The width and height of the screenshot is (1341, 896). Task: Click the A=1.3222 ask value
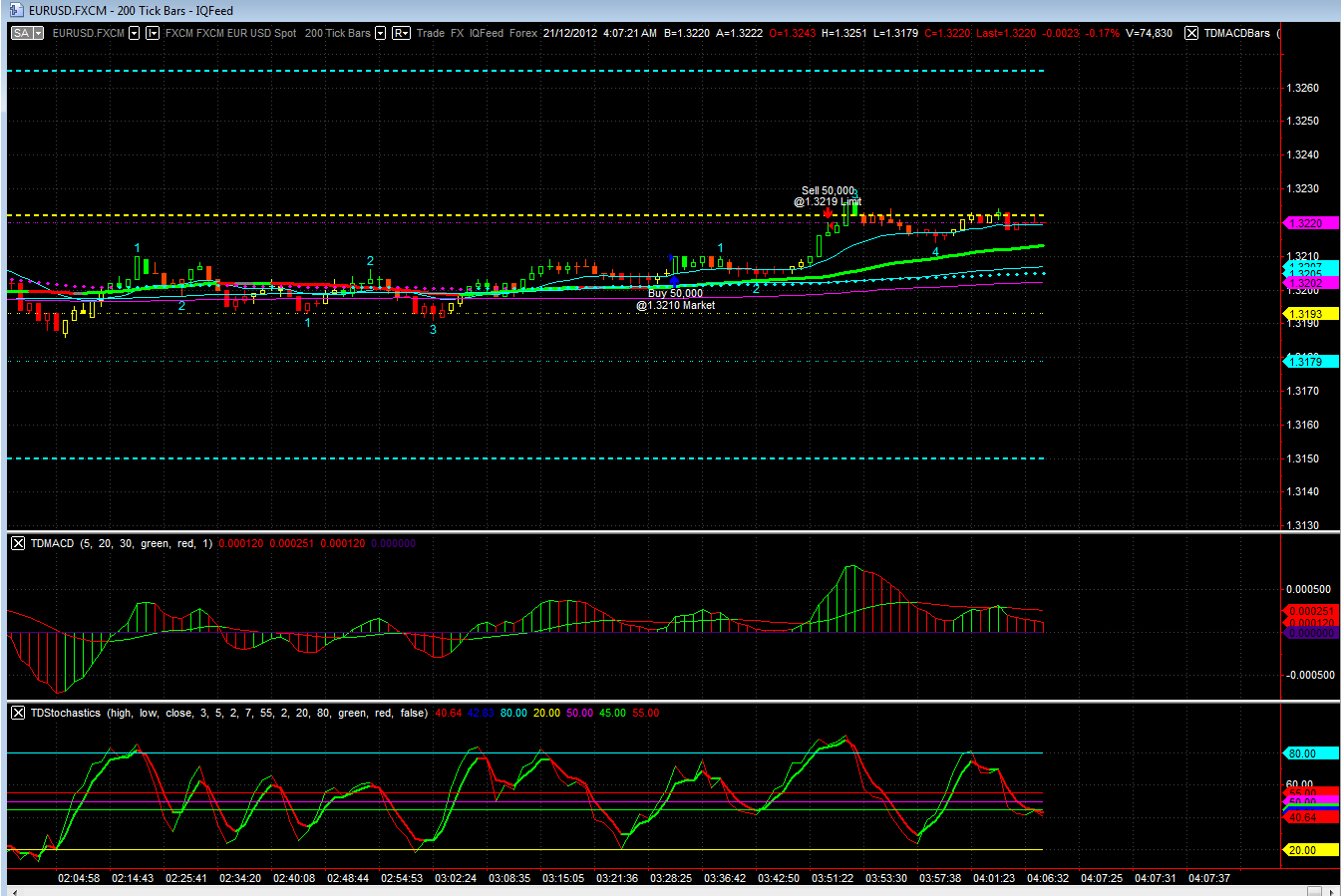[739, 33]
